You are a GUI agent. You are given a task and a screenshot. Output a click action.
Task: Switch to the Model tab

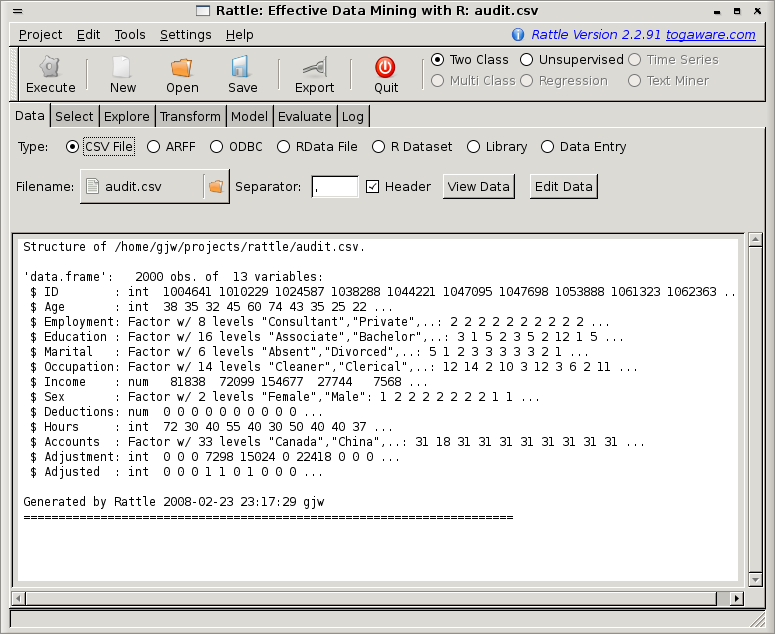pos(249,116)
